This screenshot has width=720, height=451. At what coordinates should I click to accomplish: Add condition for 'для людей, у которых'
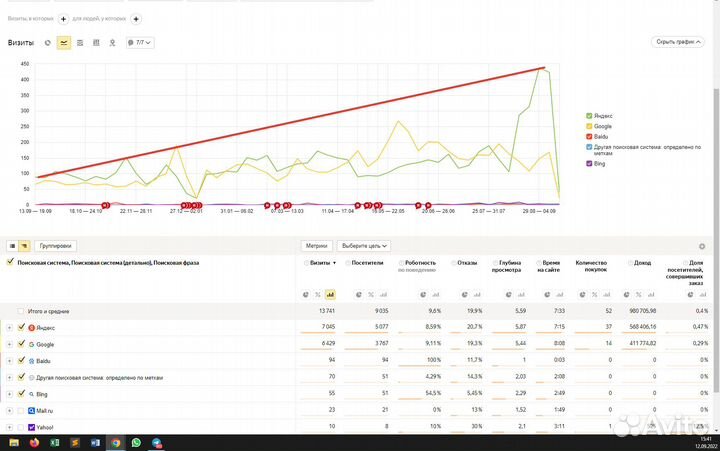(x=136, y=19)
